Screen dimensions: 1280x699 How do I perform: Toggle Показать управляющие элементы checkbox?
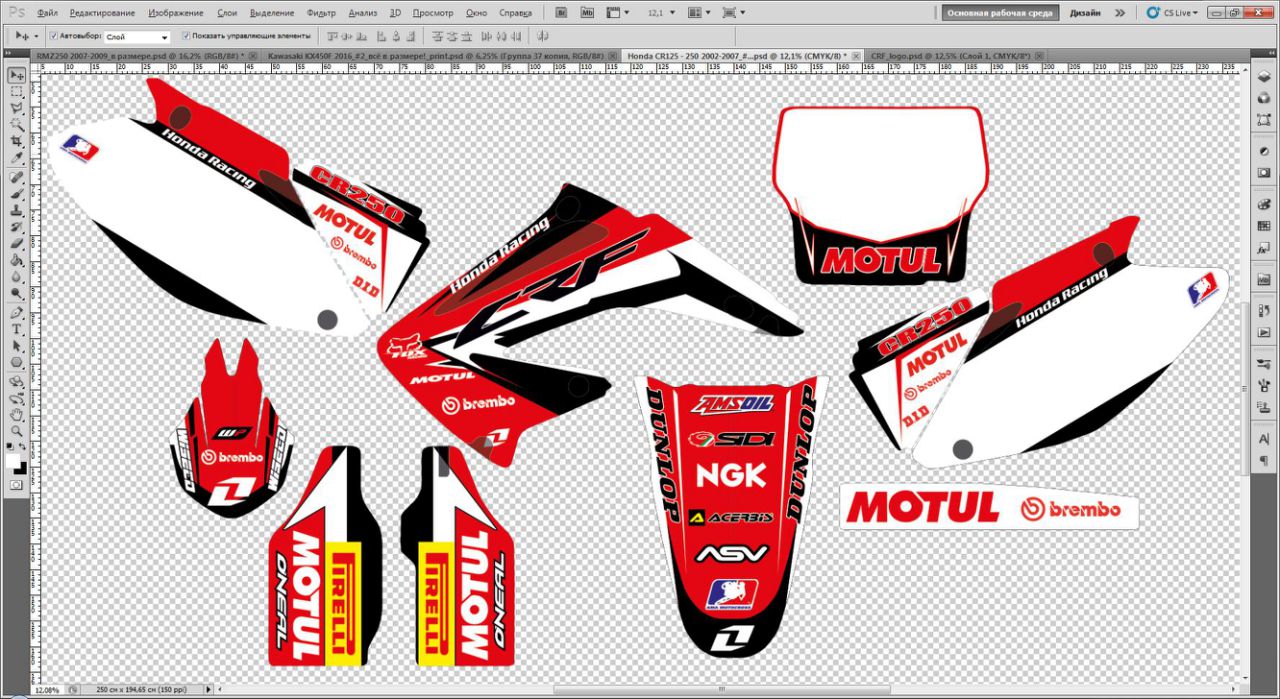pos(186,35)
